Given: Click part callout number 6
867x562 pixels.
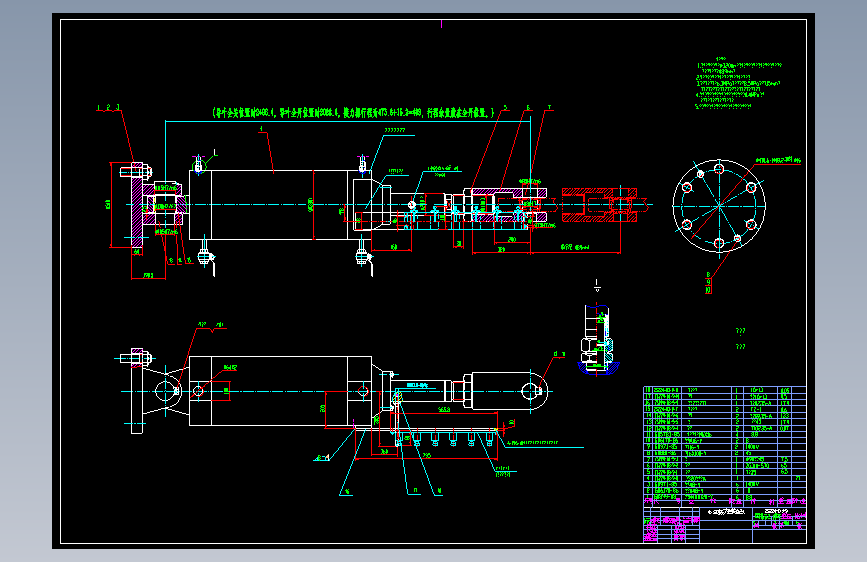Looking at the screenshot, I should point(528,108).
